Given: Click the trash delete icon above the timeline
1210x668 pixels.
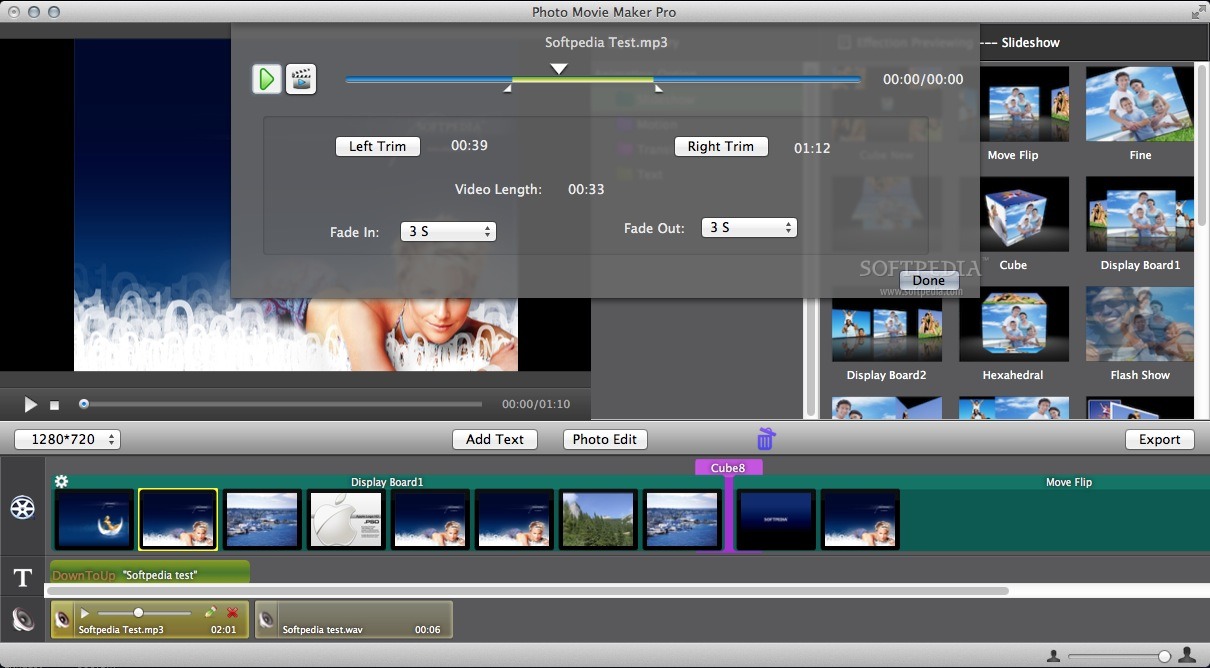Looking at the screenshot, I should click(x=765, y=439).
